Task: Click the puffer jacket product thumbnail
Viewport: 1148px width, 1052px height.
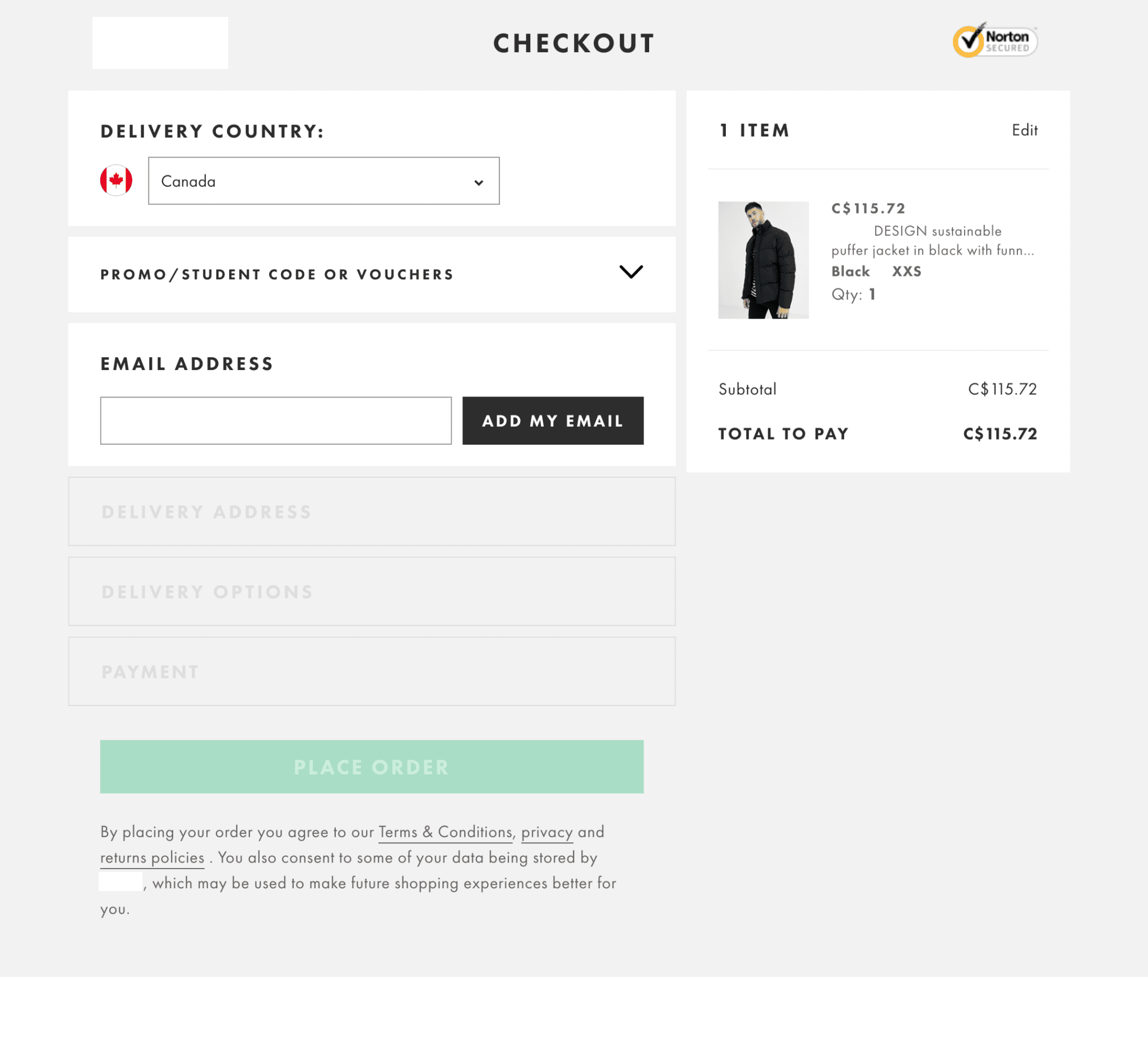Action: coord(763,260)
